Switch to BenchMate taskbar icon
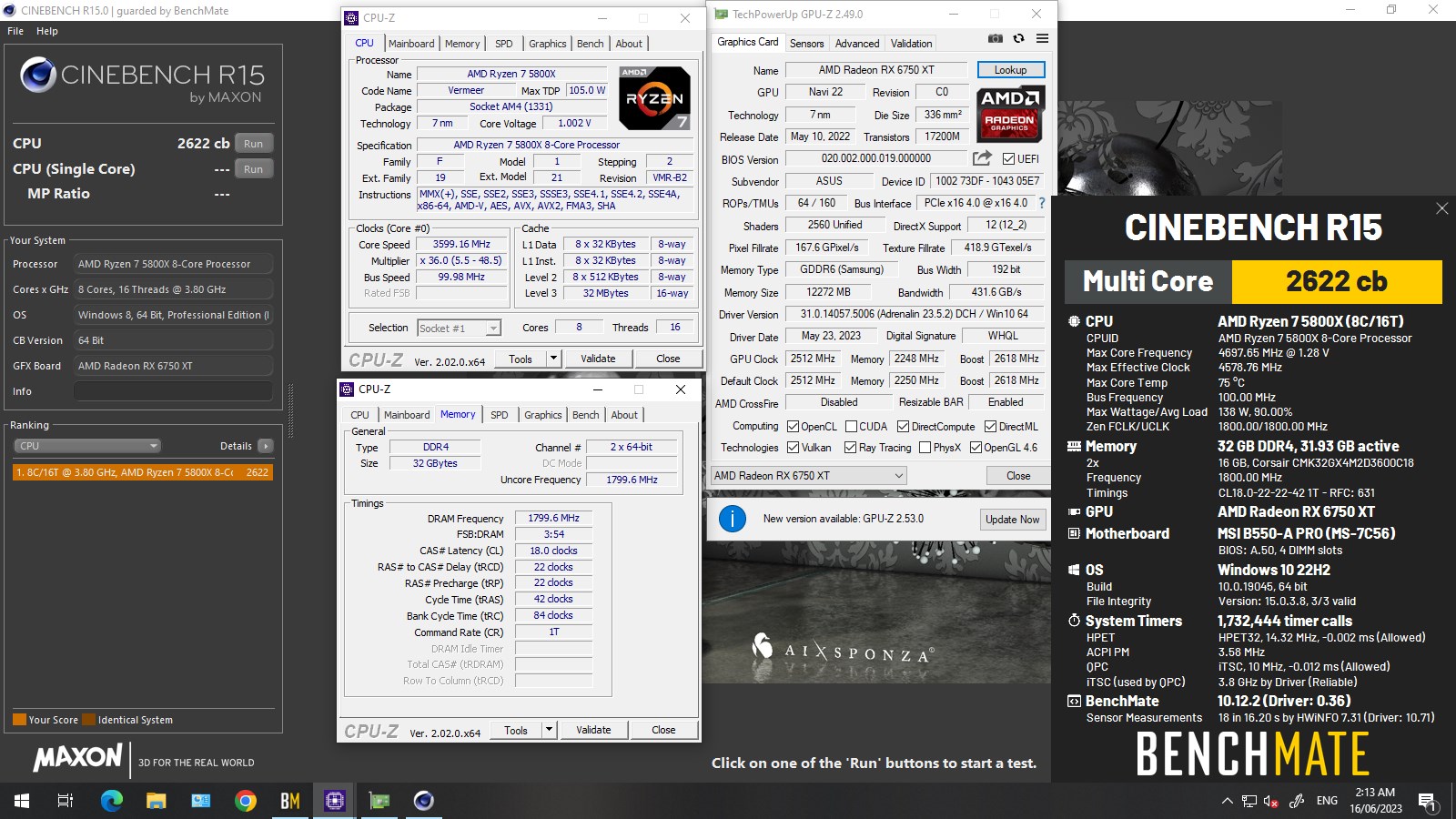Screen dimensions: 1456x819 tap(289, 801)
